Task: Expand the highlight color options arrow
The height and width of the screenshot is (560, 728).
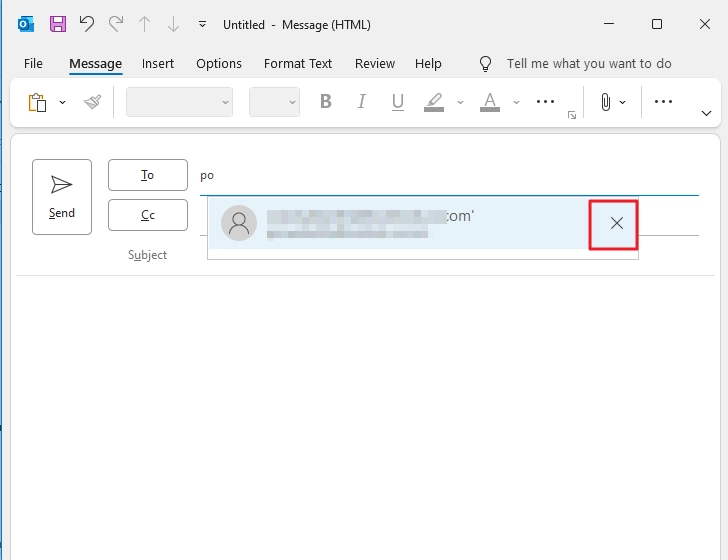Action: 460,102
